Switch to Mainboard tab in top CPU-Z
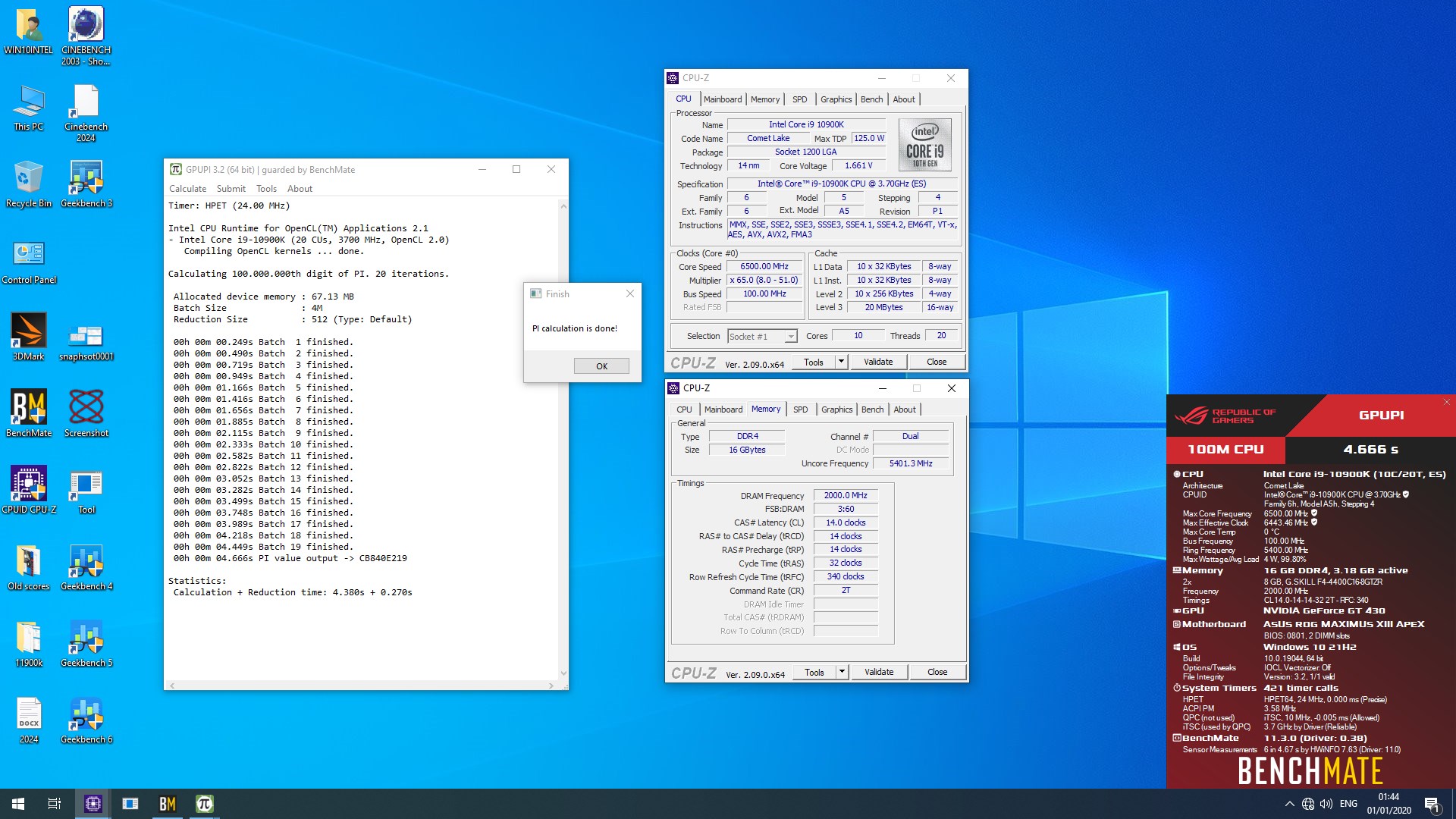Screen dimensions: 1456x819 [723, 99]
